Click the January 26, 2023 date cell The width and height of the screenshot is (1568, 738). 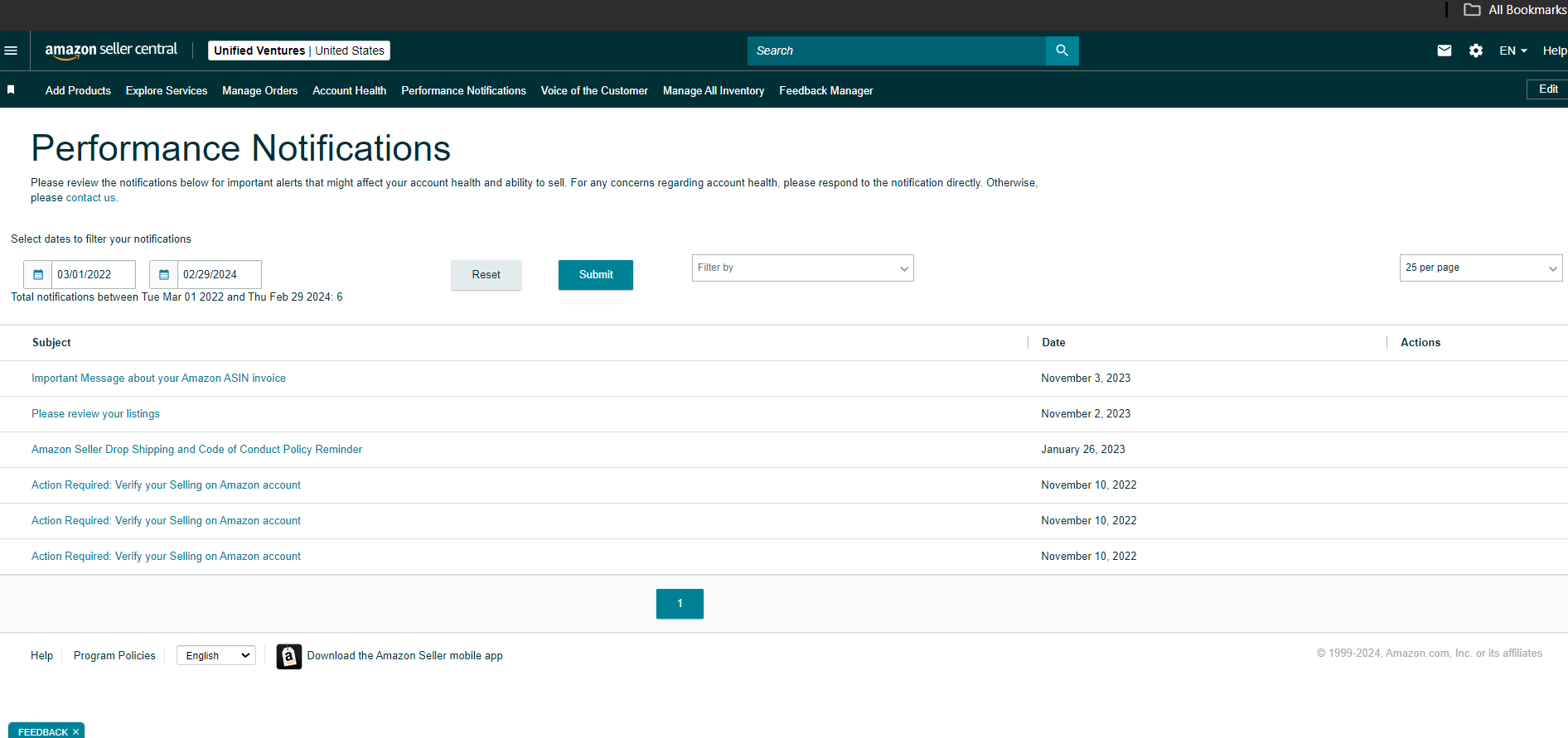pos(1083,450)
